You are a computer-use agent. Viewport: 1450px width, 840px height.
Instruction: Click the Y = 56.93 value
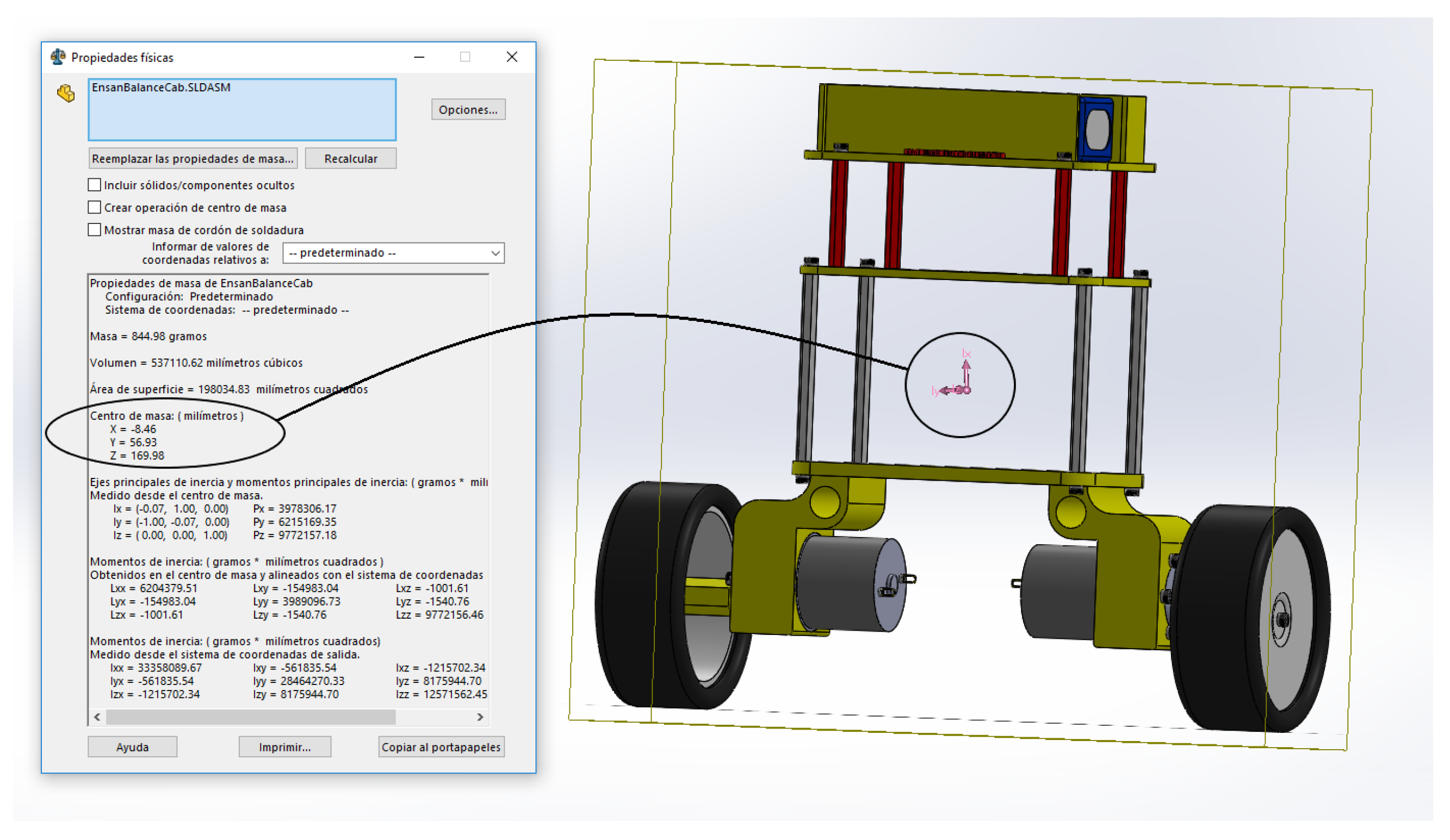coord(133,442)
